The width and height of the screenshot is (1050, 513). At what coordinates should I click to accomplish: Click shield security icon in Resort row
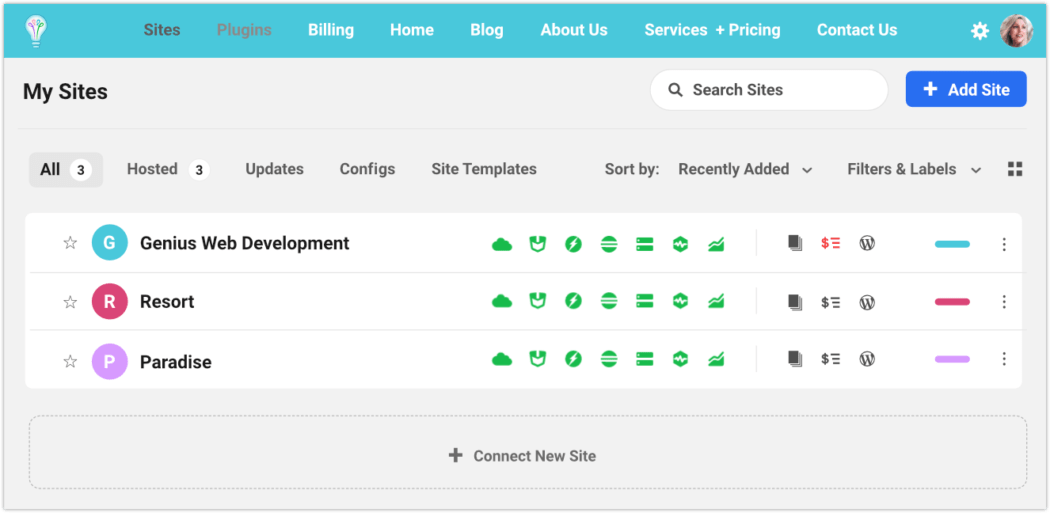tap(537, 301)
